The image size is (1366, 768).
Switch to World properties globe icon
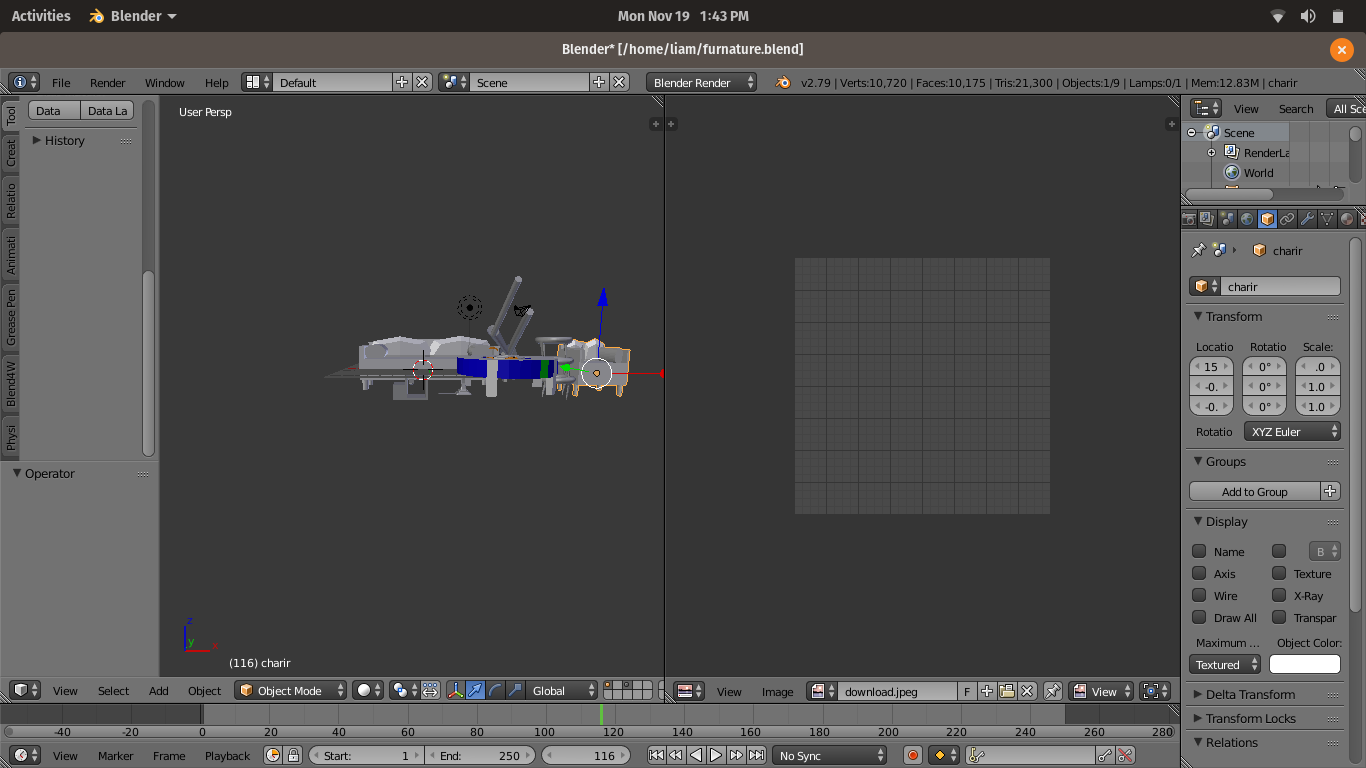click(1247, 219)
